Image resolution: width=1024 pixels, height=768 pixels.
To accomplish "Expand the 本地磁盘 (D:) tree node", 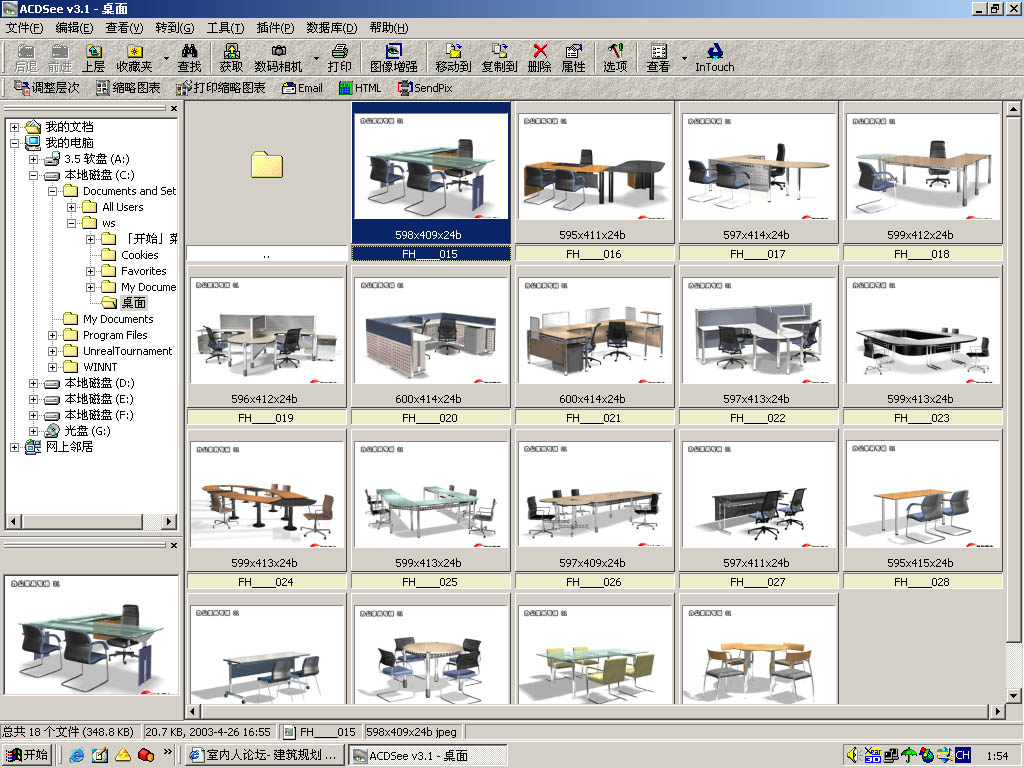I will [x=34, y=383].
